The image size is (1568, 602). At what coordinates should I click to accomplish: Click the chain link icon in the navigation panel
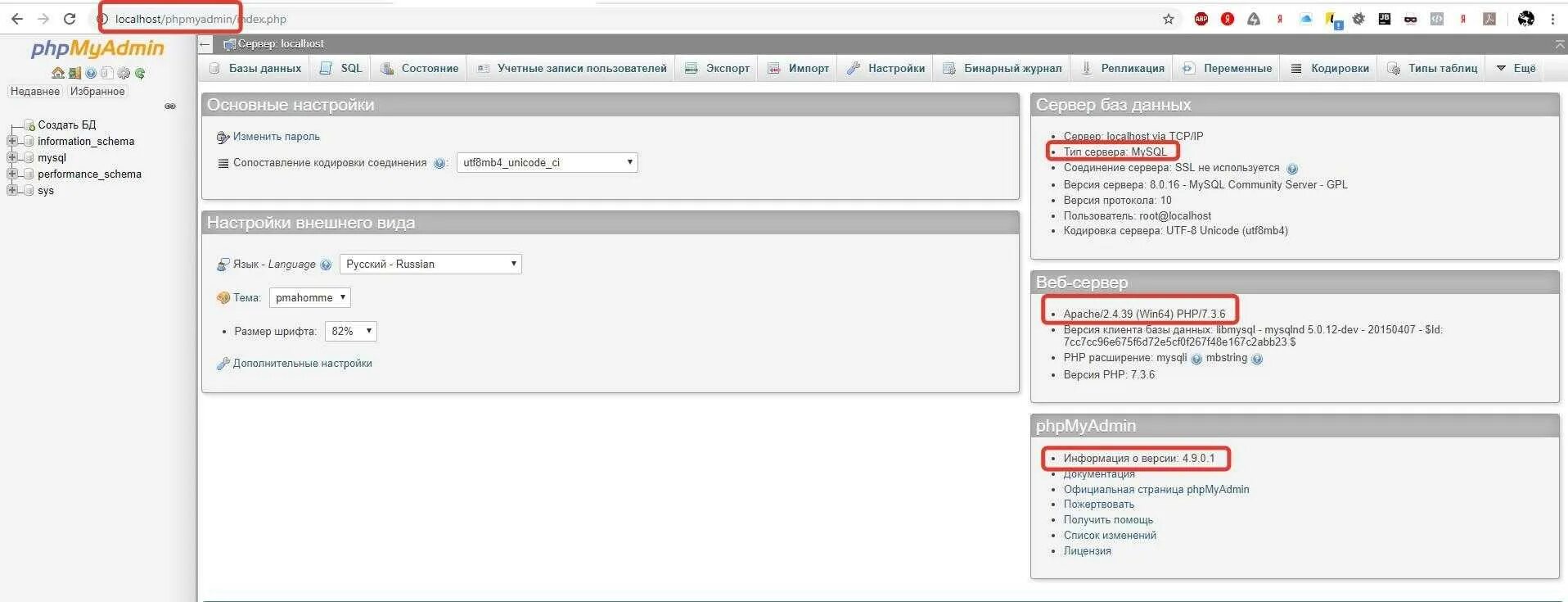(x=170, y=106)
